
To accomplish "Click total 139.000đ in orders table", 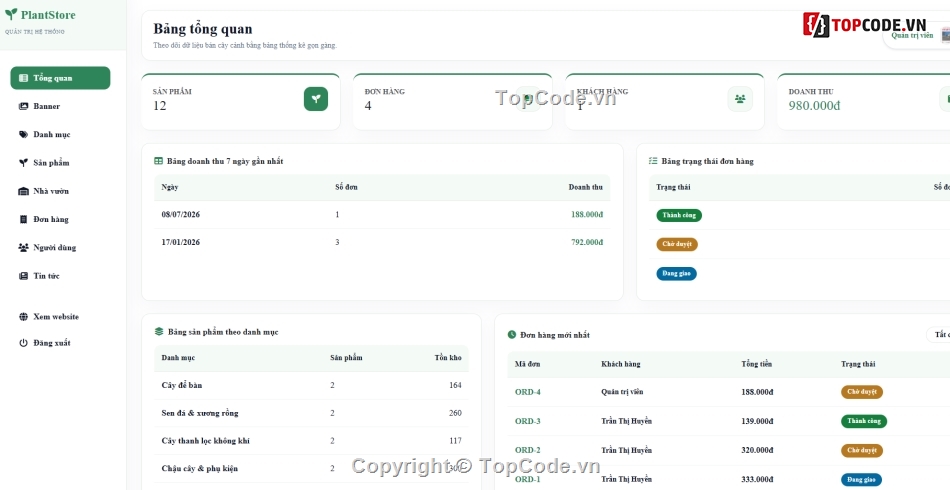I will pyautogui.click(x=757, y=421).
